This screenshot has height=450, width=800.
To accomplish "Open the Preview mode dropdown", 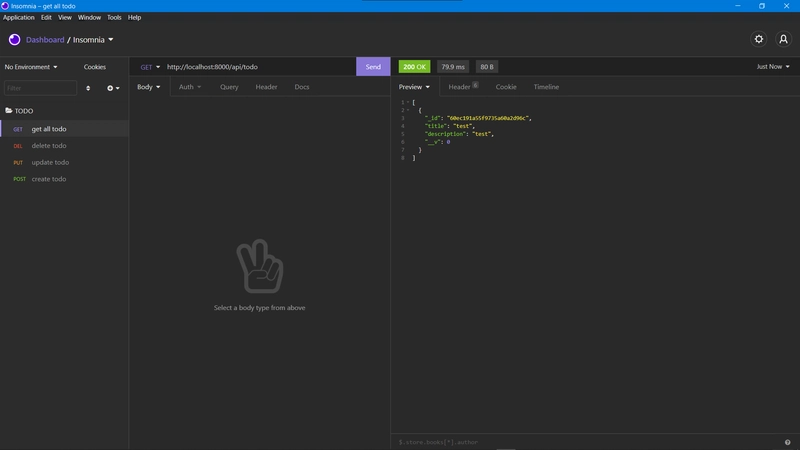I will point(414,87).
